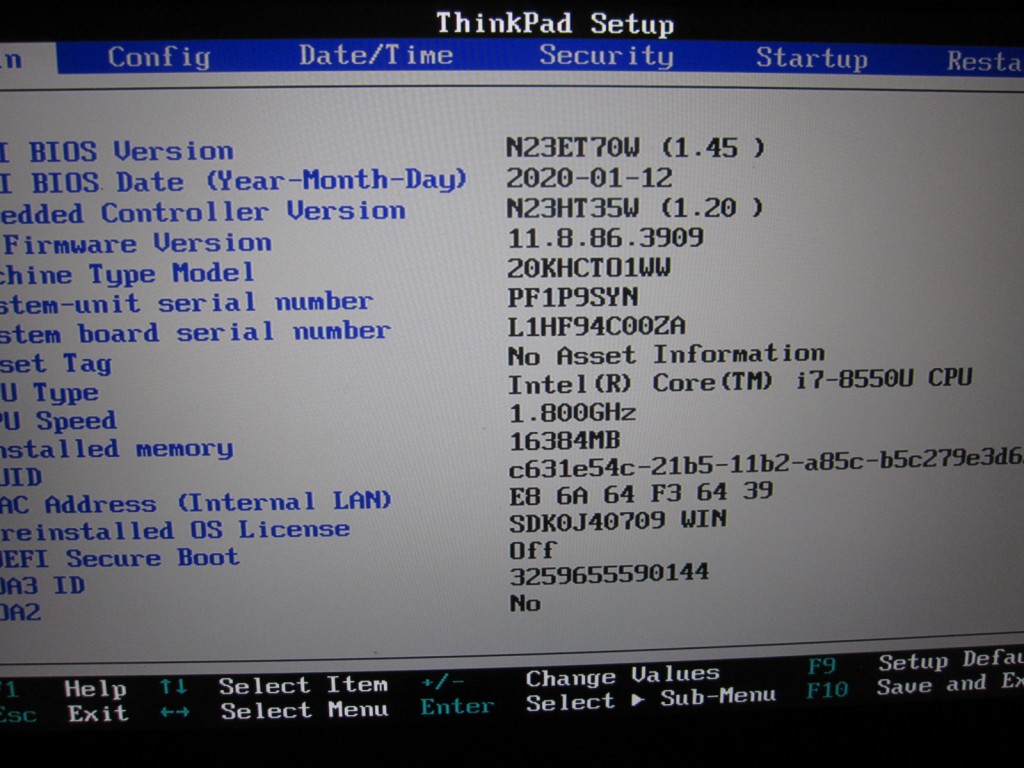
Task: Click the Installed memory label
Action: click(116, 449)
